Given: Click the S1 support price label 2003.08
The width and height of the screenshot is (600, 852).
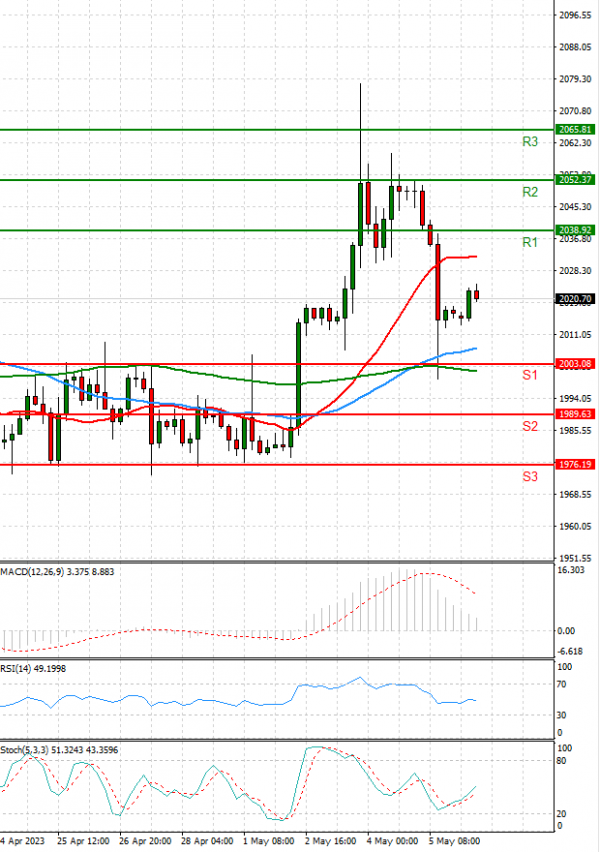Looking at the screenshot, I should [x=574, y=364].
